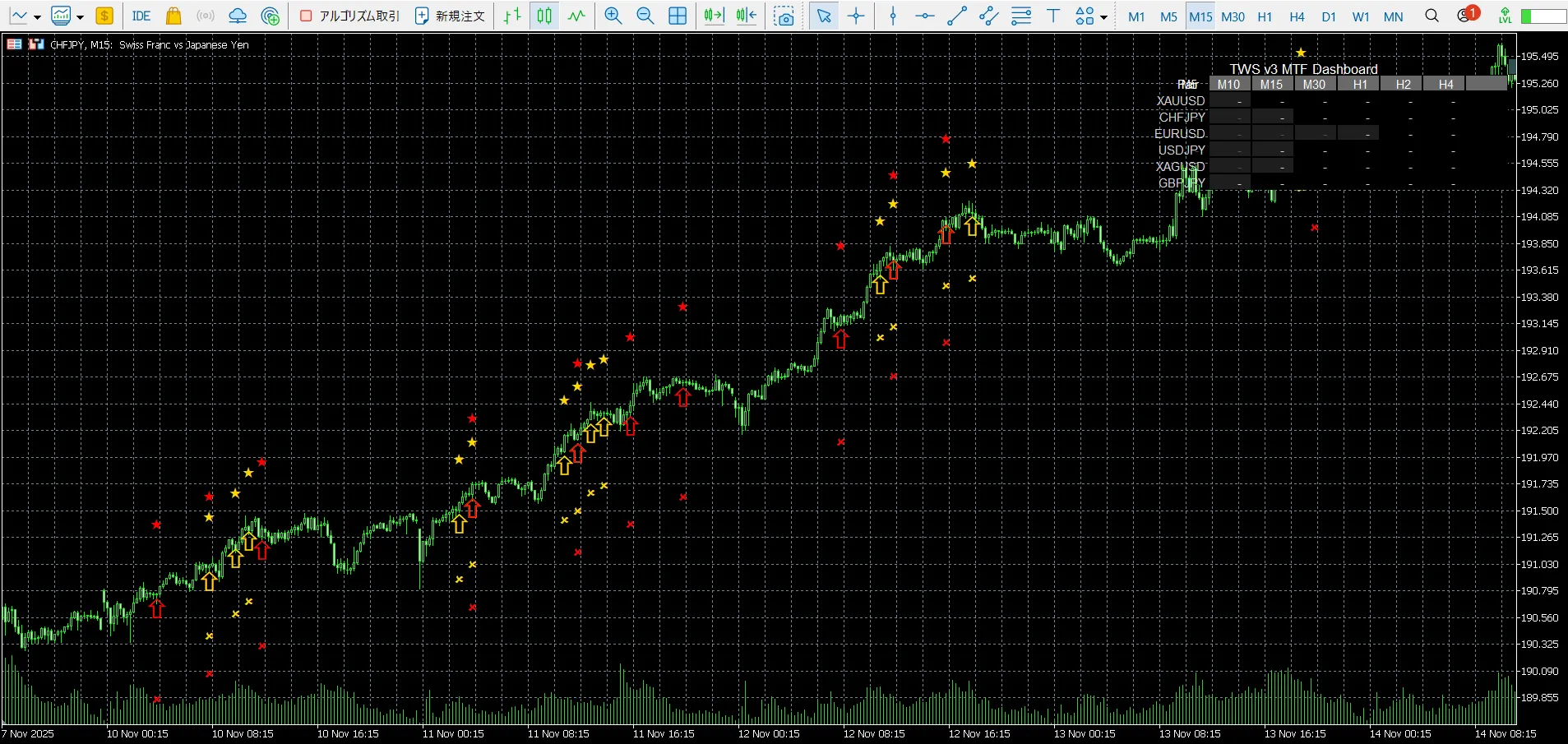Switch to bar chart display
Screen dimensions: 1568x744
click(x=512, y=16)
